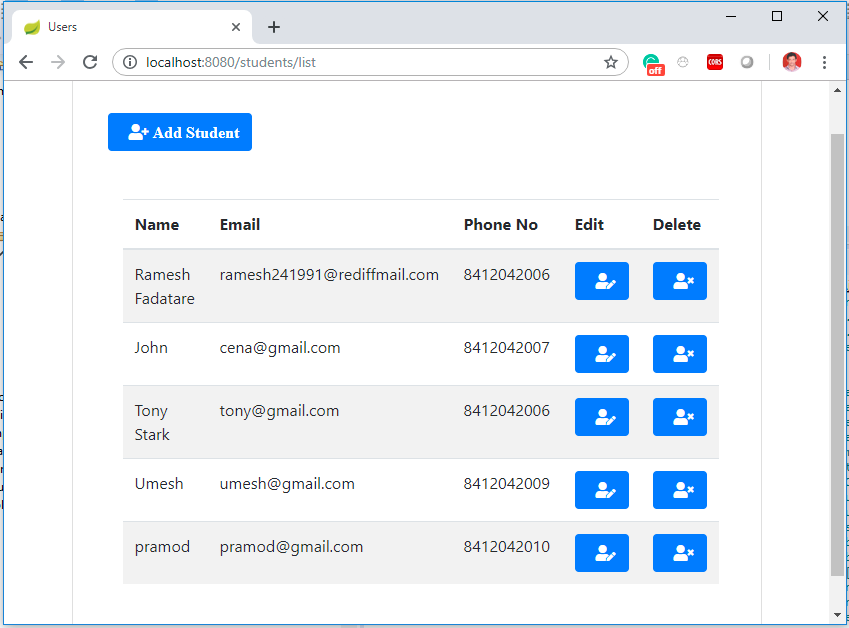This screenshot has width=849, height=628.
Task: Bookmark this page with the star icon
Action: 611,62
